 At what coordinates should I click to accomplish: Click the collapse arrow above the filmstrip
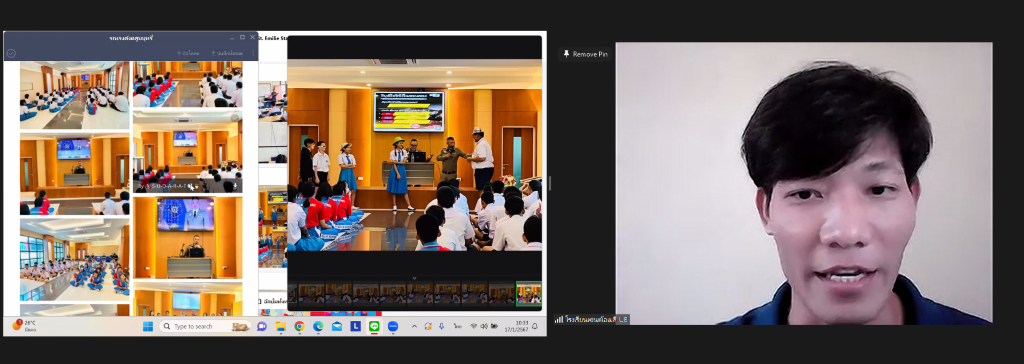click(414, 278)
